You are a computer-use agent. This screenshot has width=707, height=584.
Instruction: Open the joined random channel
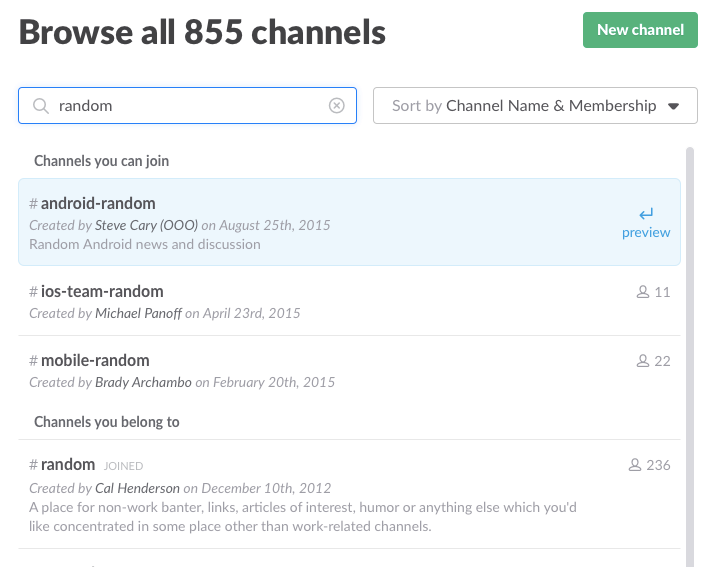pos(68,465)
